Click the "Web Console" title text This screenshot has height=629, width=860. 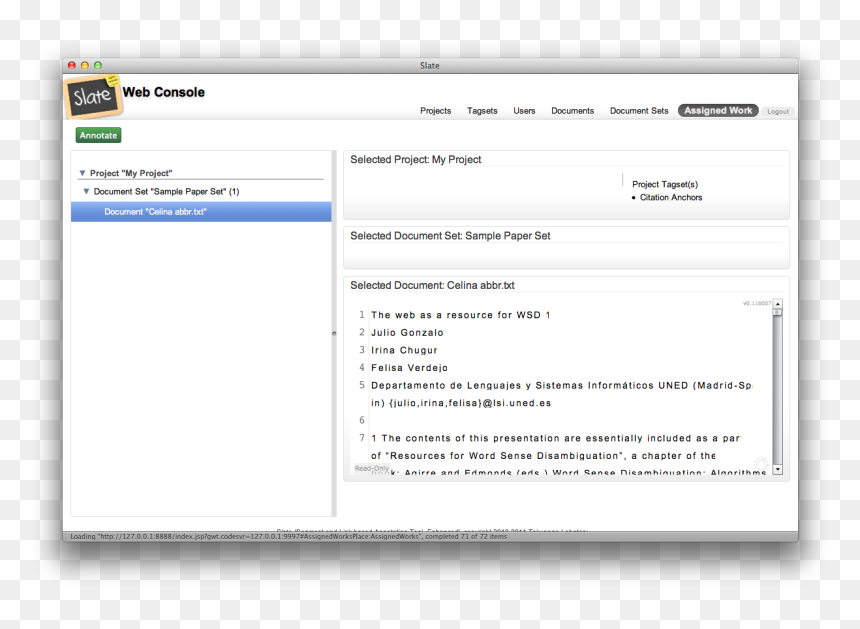click(163, 92)
